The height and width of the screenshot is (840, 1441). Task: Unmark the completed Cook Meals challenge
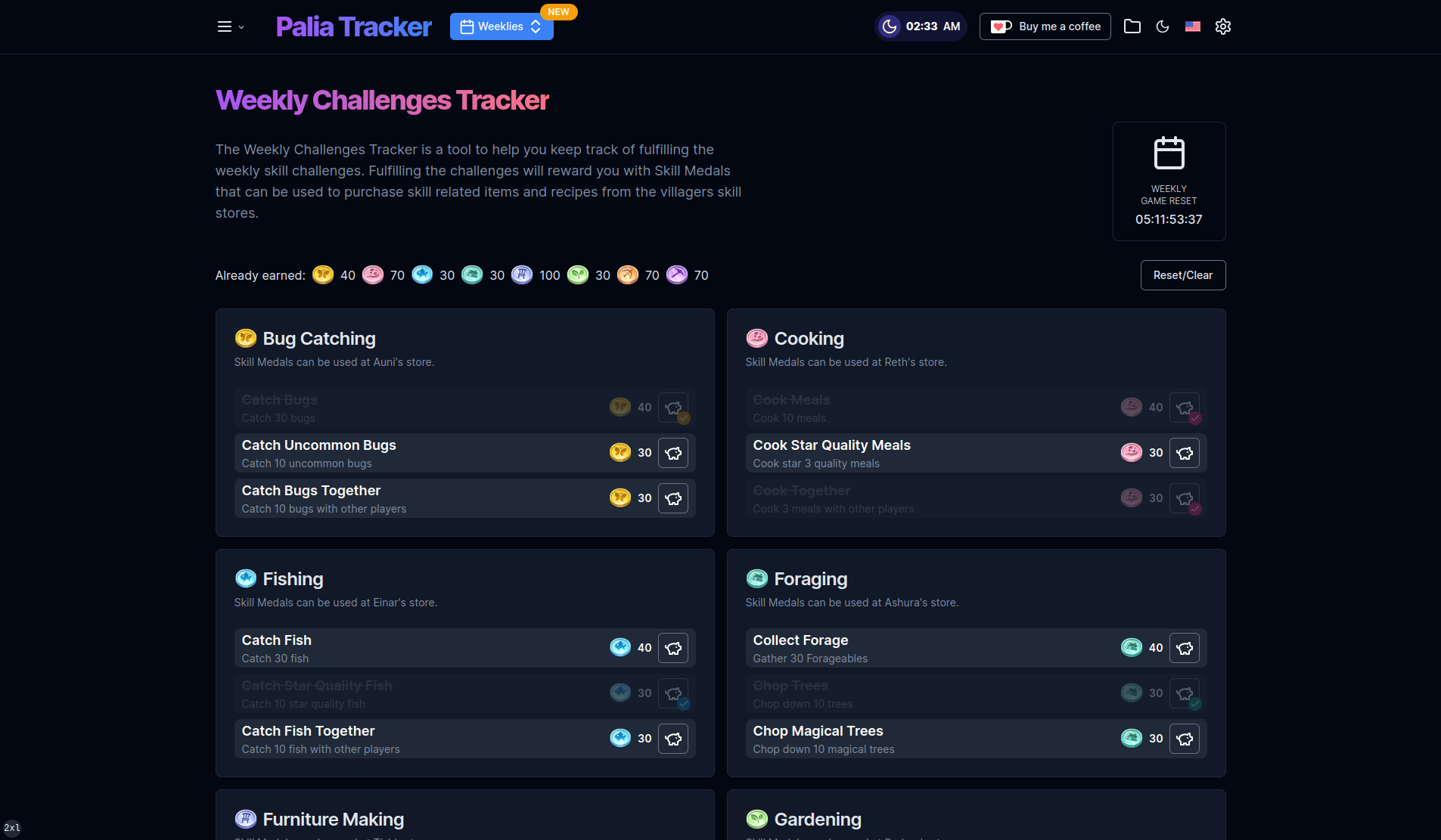point(1185,407)
